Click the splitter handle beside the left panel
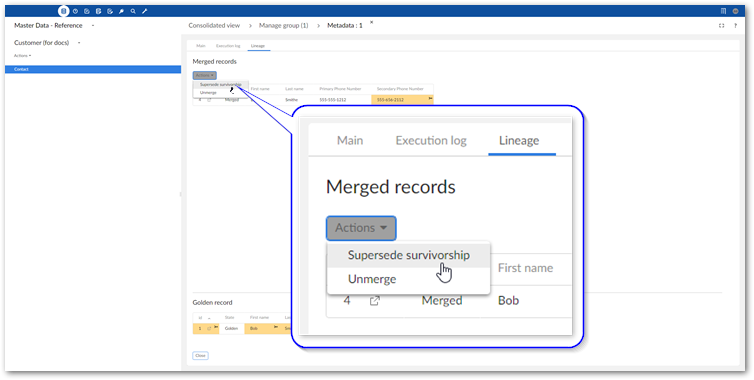The height and width of the screenshot is (380, 754). tap(181, 194)
